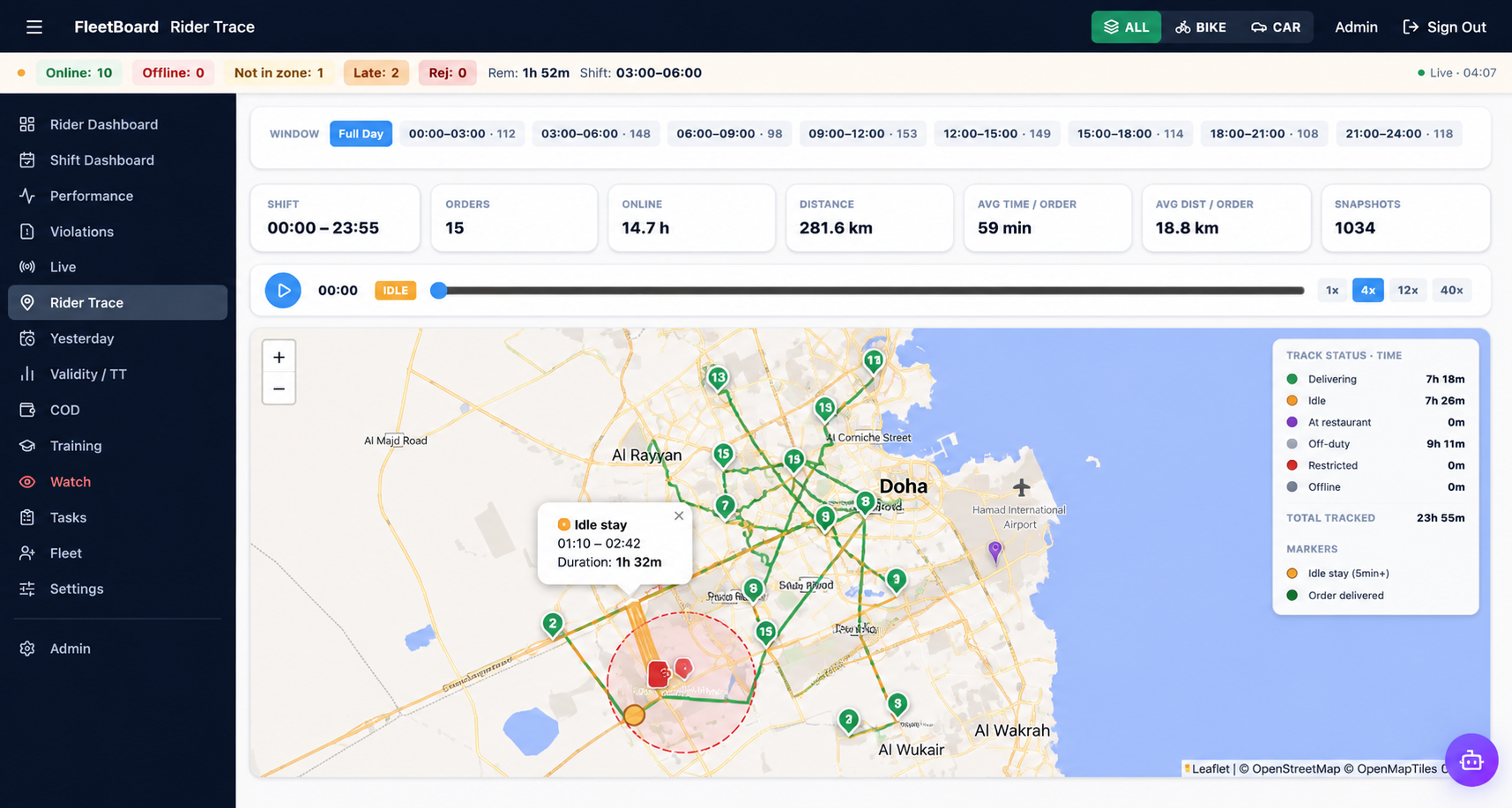
Task: Click the Rider Trace pin icon
Action: pyautogui.click(x=27, y=302)
